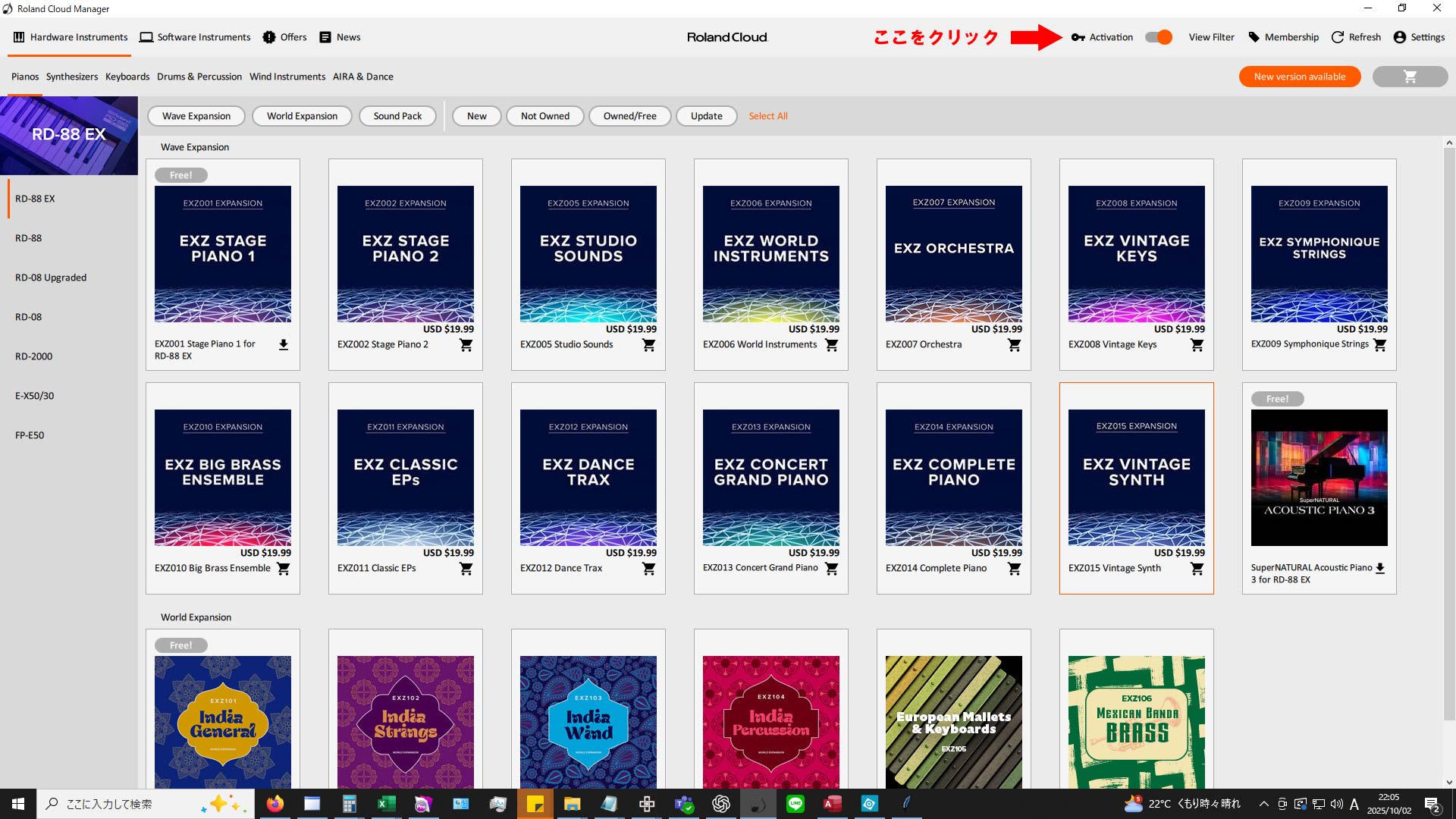The width and height of the screenshot is (1456, 819).
Task: Switch to Software Instruments tab
Action: point(195,37)
